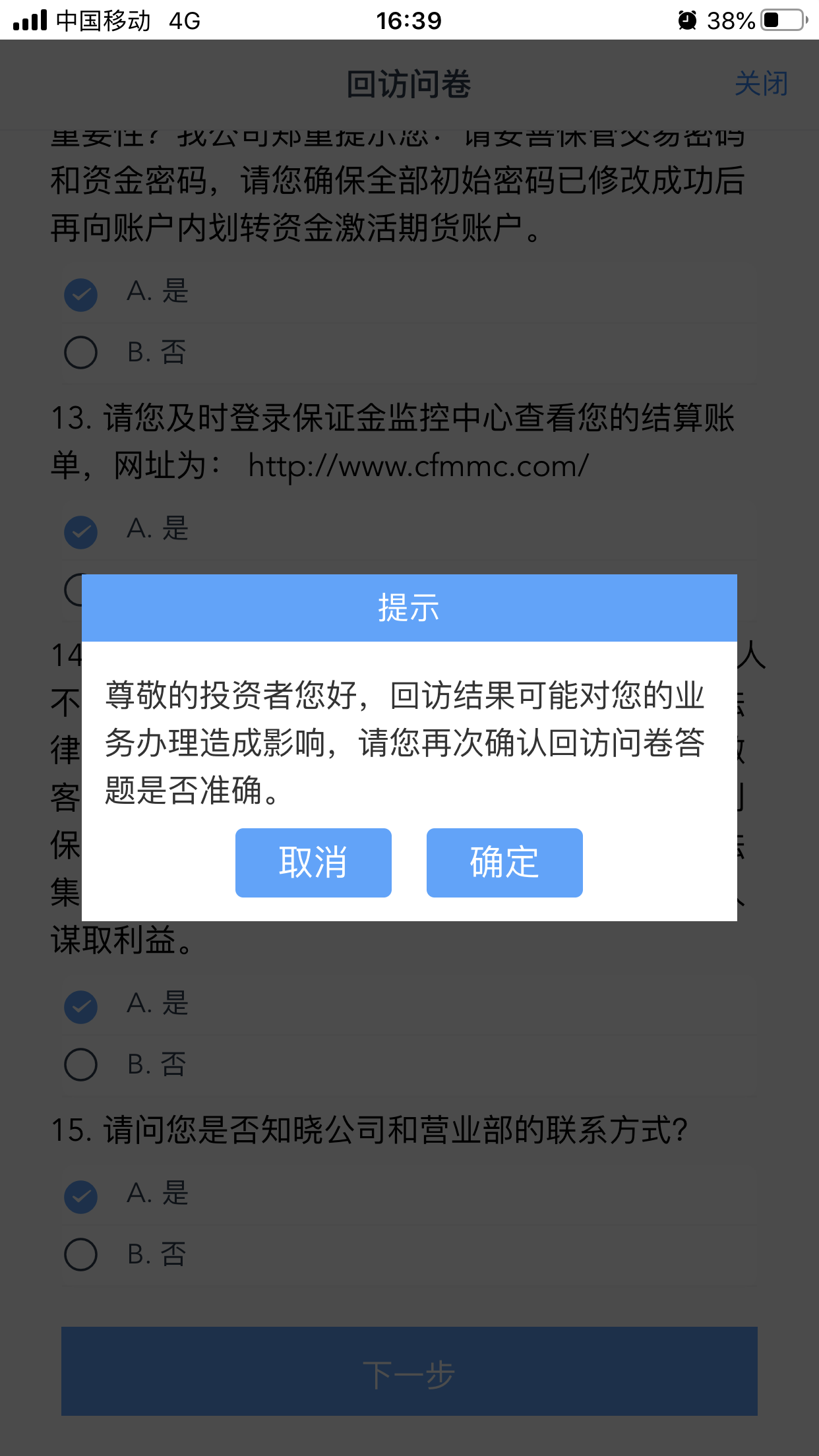The height and width of the screenshot is (1456, 819).
Task: Tap the 16:39 clock in status bar
Action: 409,20
